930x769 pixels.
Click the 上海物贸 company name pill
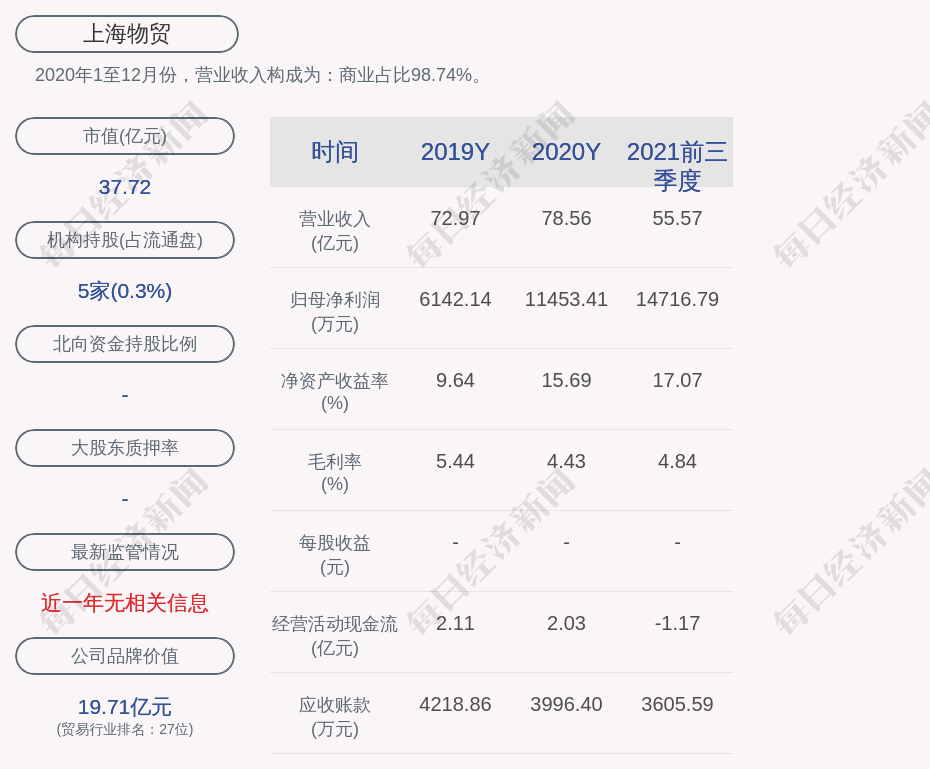[126, 34]
